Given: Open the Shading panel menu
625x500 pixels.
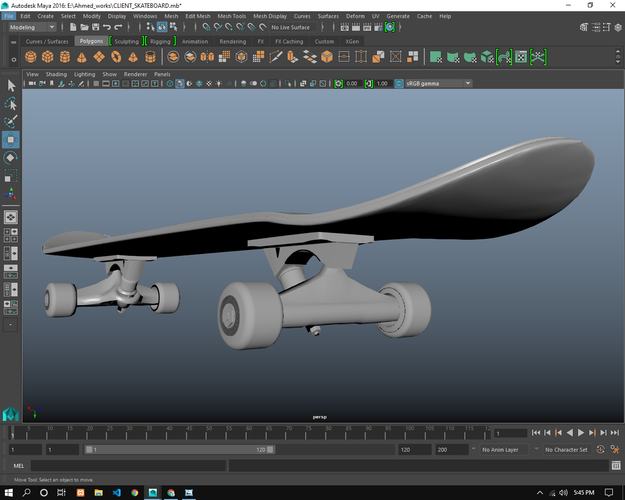Looking at the screenshot, I should tap(56, 74).
